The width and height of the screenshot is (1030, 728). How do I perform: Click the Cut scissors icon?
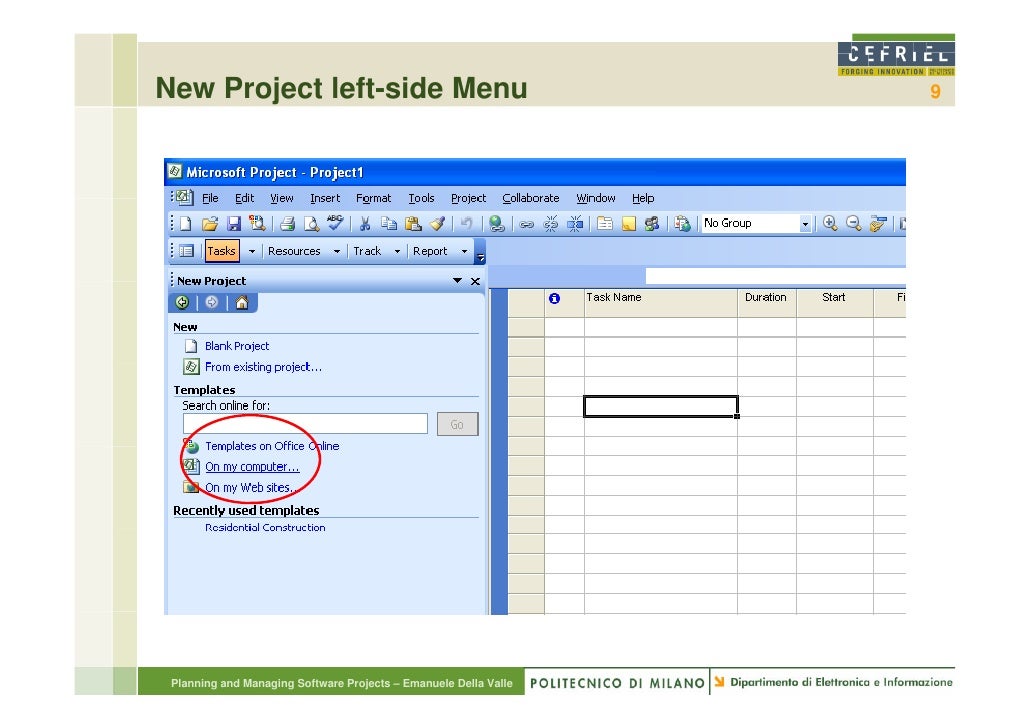[365, 223]
